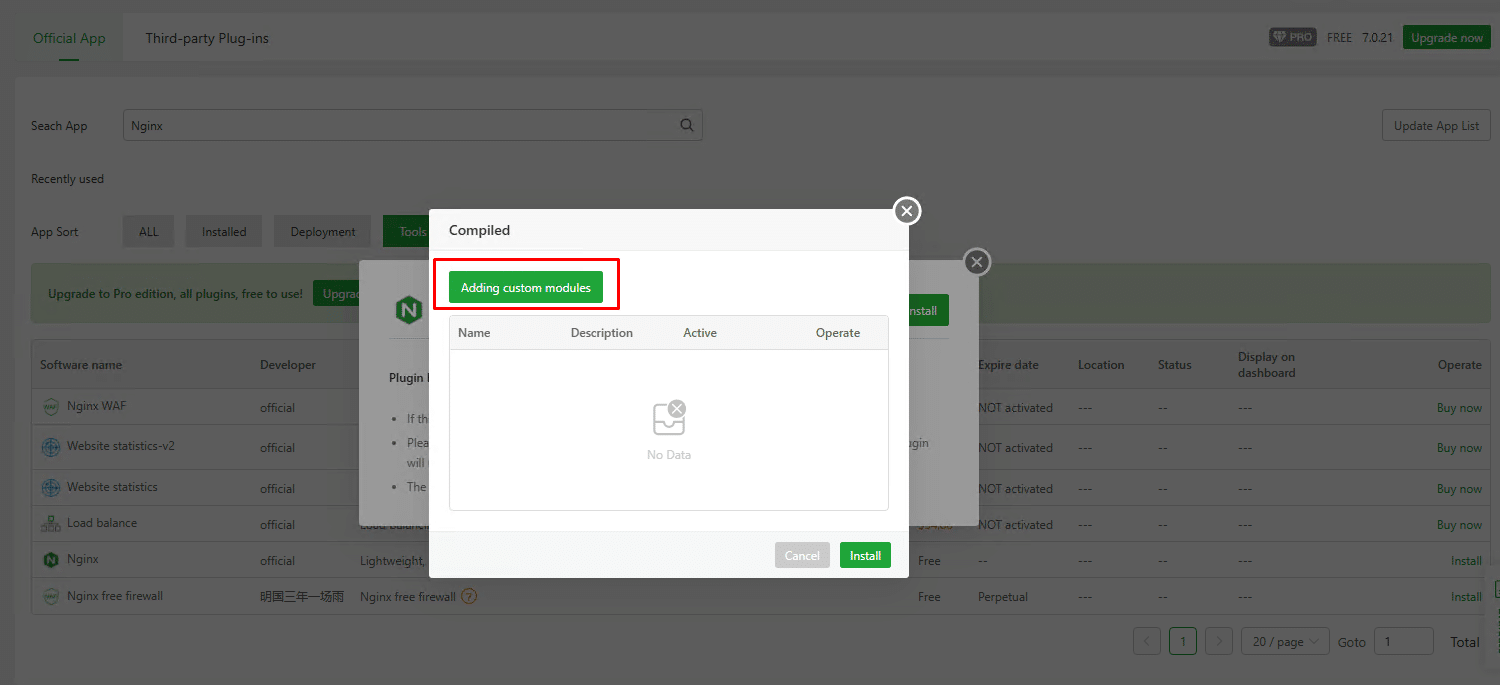Click the Load balance row icon

[51, 524]
